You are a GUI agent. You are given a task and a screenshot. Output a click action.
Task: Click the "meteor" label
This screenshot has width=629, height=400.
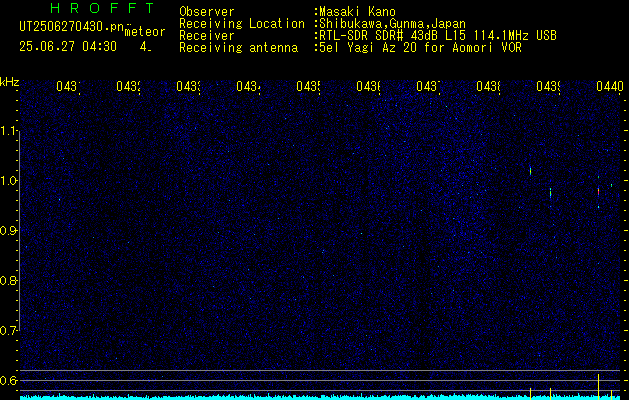tap(145, 32)
